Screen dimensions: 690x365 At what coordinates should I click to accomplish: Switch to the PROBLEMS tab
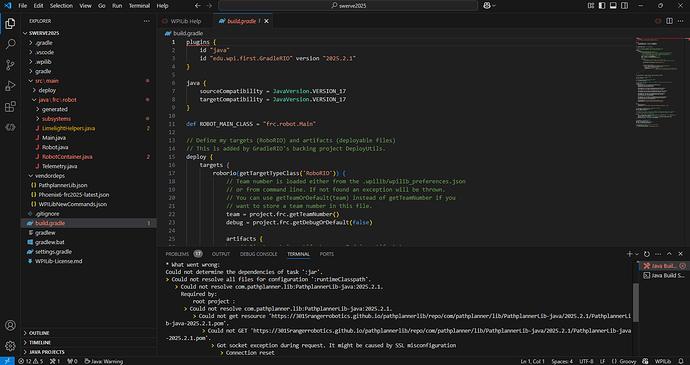point(177,254)
